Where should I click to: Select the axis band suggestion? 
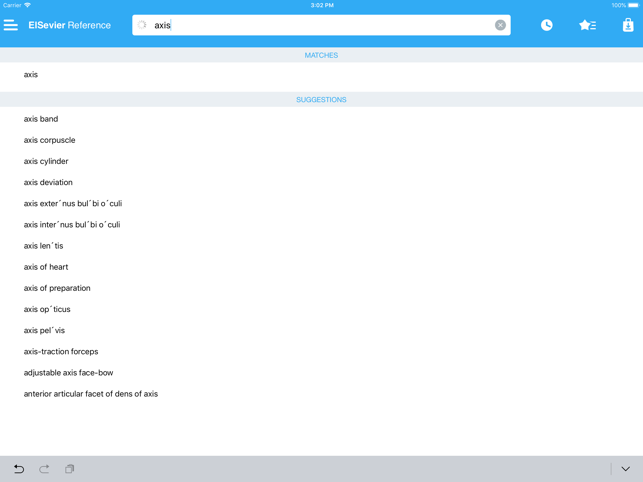click(41, 119)
